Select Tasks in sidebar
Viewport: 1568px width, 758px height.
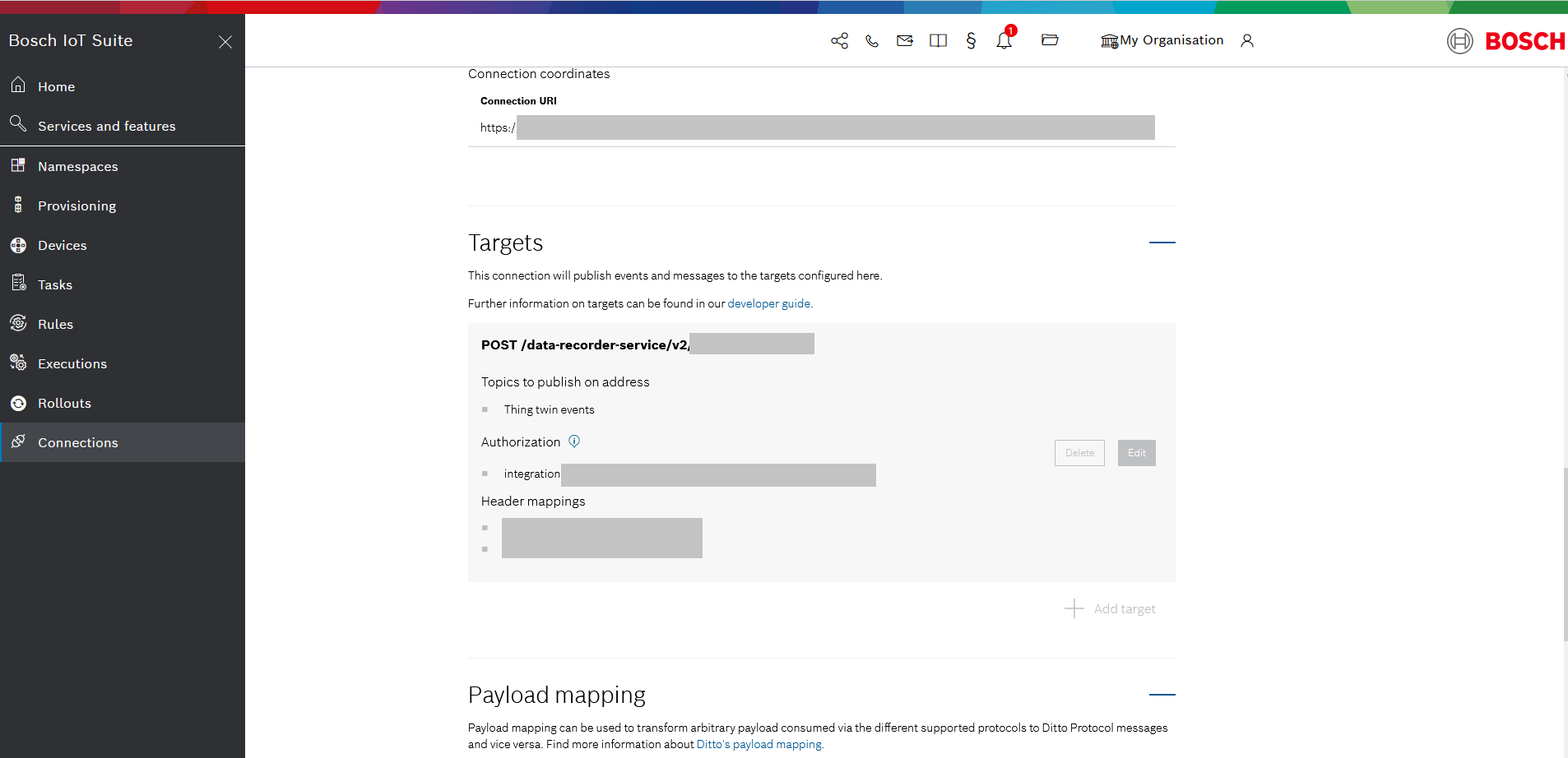(123, 284)
